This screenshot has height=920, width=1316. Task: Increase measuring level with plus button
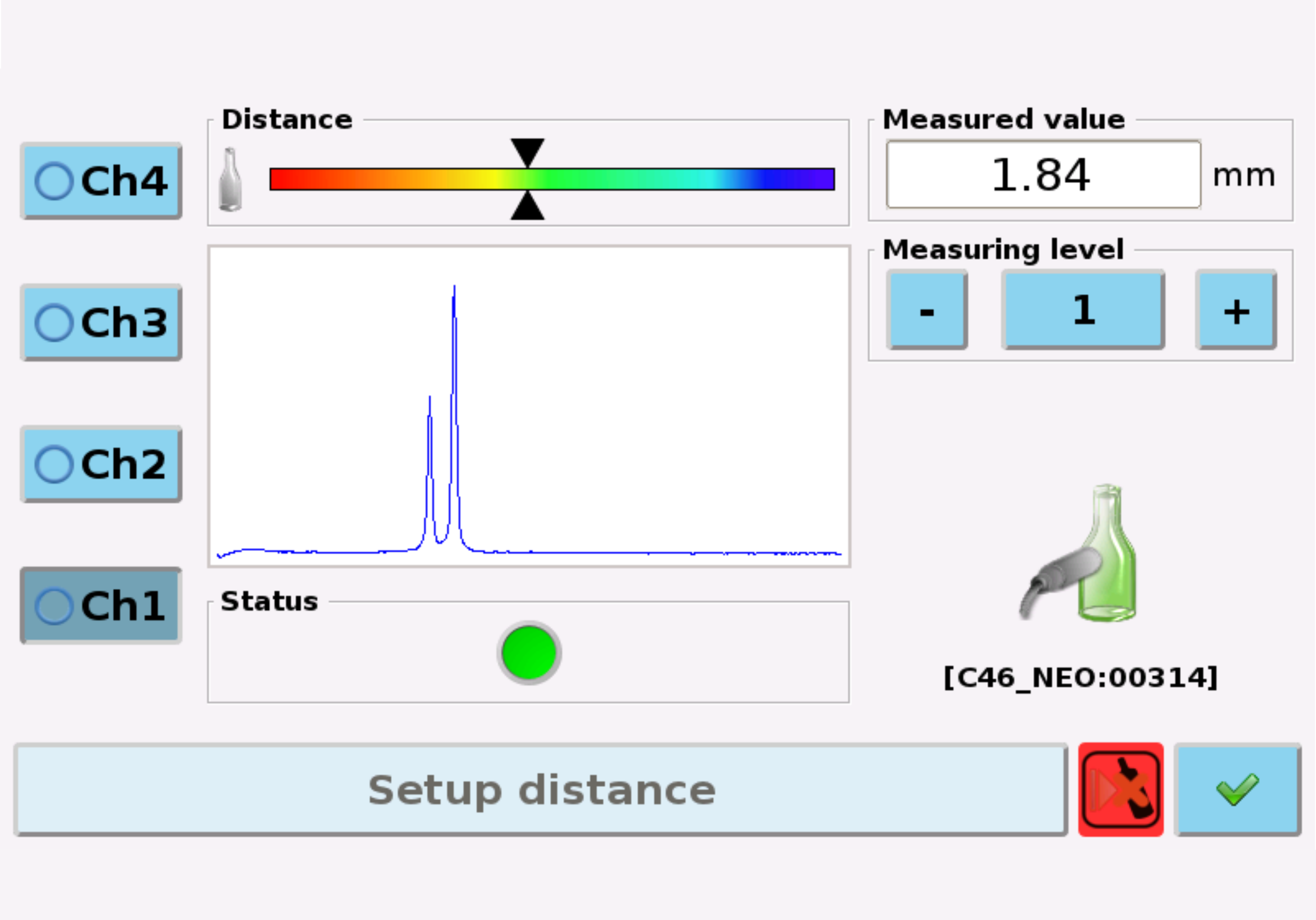(1236, 310)
